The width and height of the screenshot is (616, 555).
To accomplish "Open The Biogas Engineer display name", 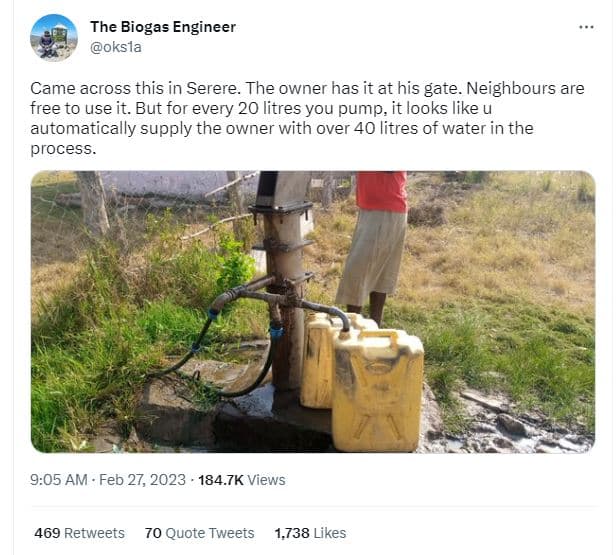I will (163, 27).
